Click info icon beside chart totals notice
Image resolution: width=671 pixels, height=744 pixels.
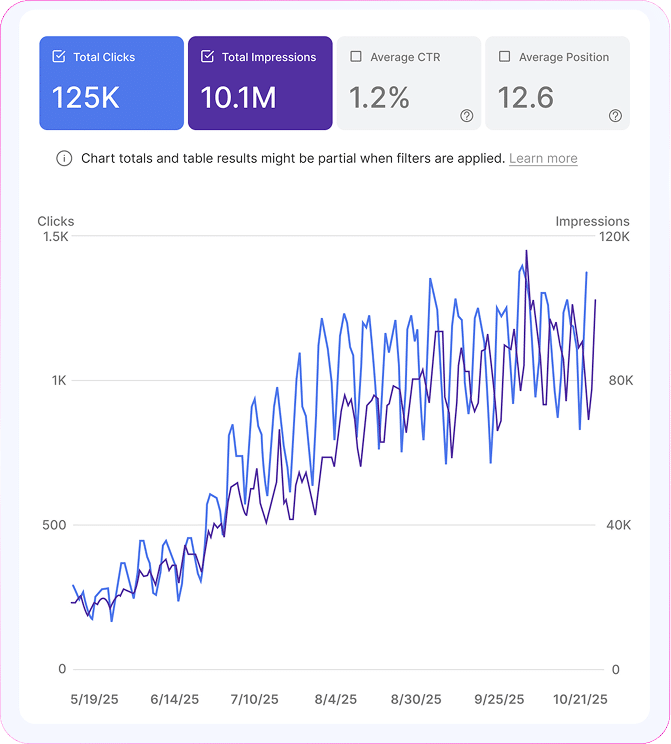click(x=64, y=159)
